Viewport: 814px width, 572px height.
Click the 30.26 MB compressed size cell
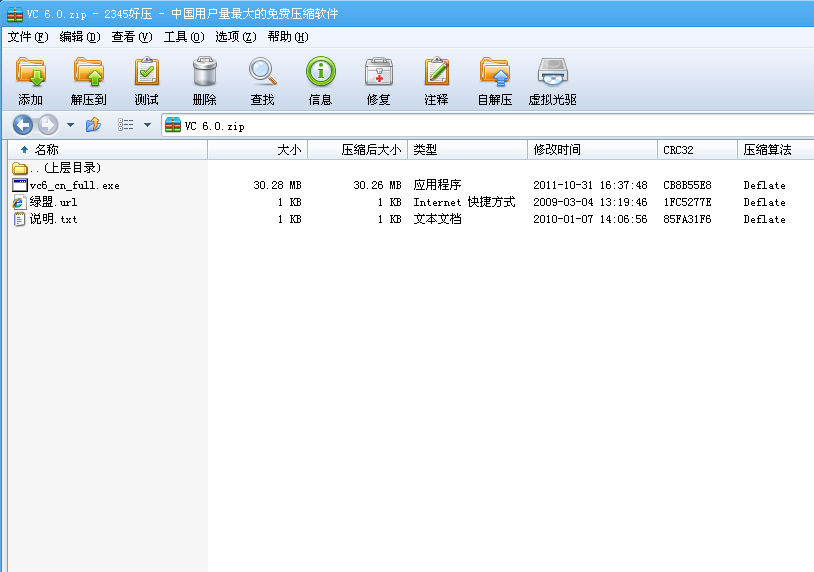coord(377,185)
